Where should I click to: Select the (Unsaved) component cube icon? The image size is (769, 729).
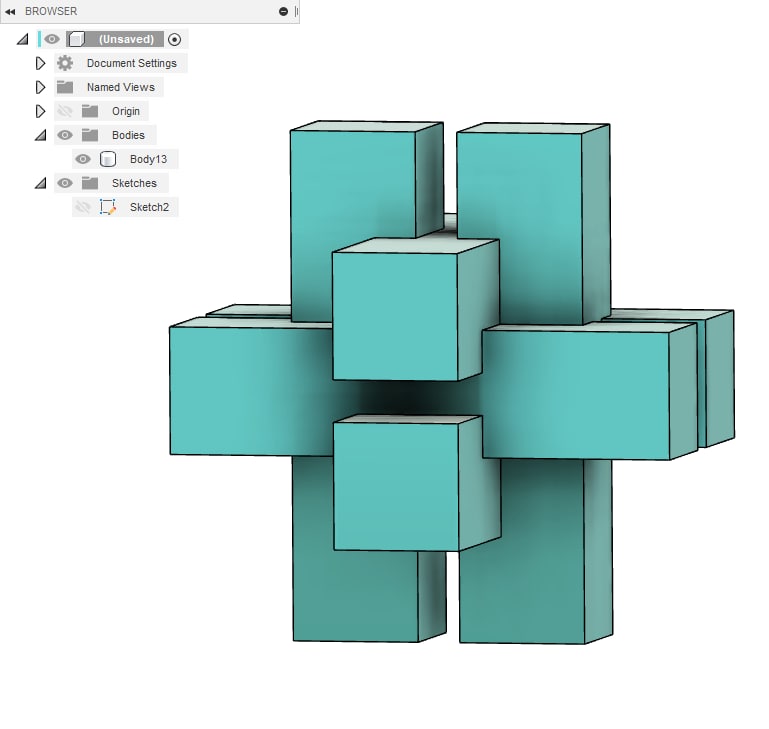pos(77,39)
